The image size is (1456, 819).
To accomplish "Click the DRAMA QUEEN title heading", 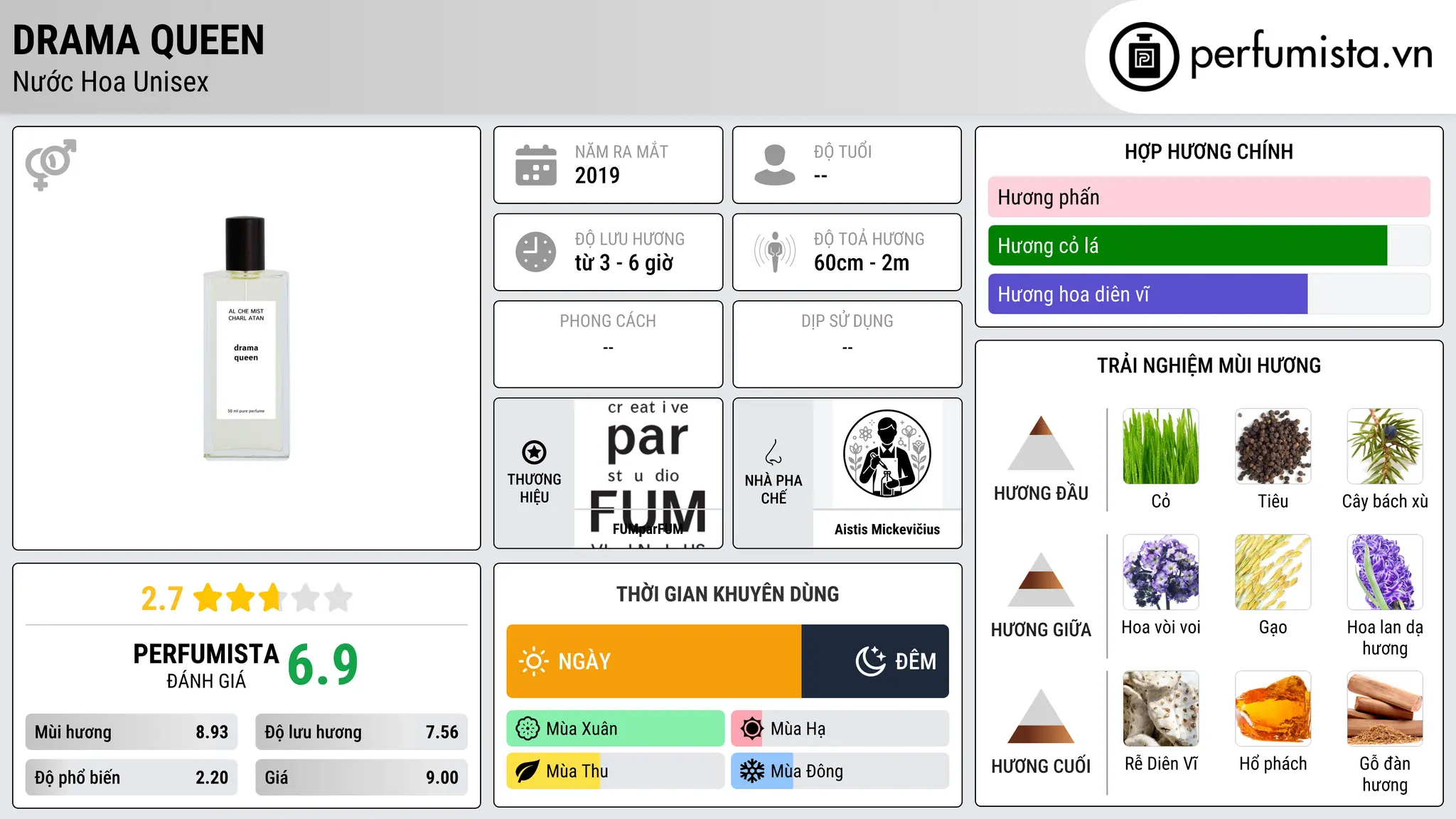I will pos(139,40).
